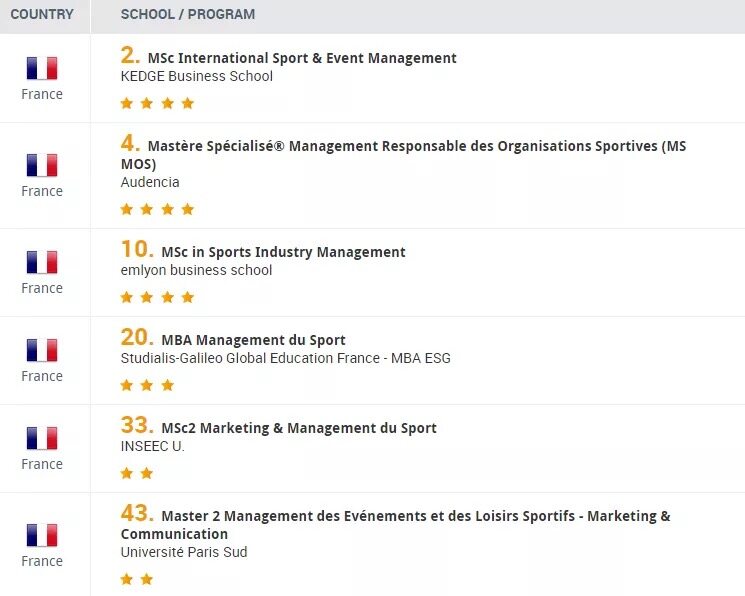The height and width of the screenshot is (596, 745).
Task: Click the four-star rating under KEDGE Business School
Action: click(157, 103)
